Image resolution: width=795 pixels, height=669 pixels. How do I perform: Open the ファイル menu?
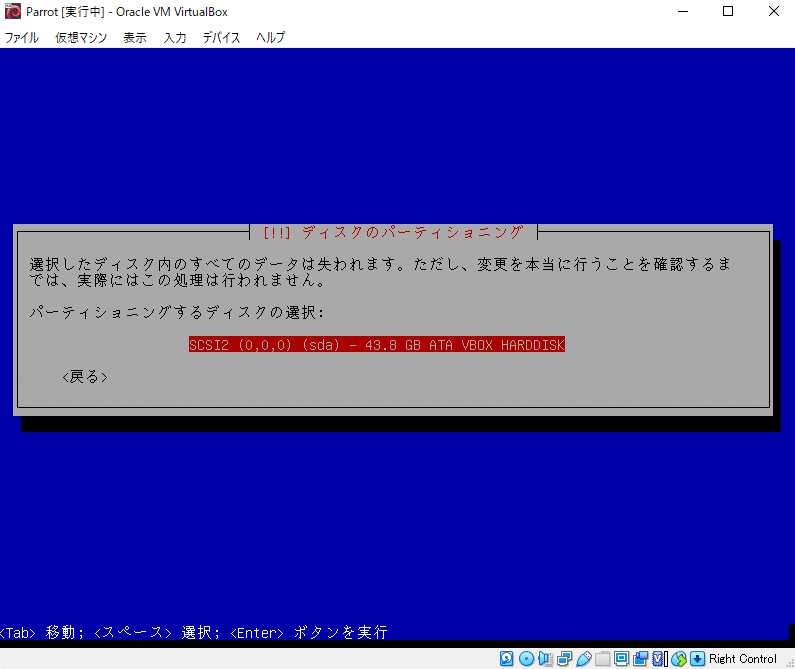[x=22, y=38]
